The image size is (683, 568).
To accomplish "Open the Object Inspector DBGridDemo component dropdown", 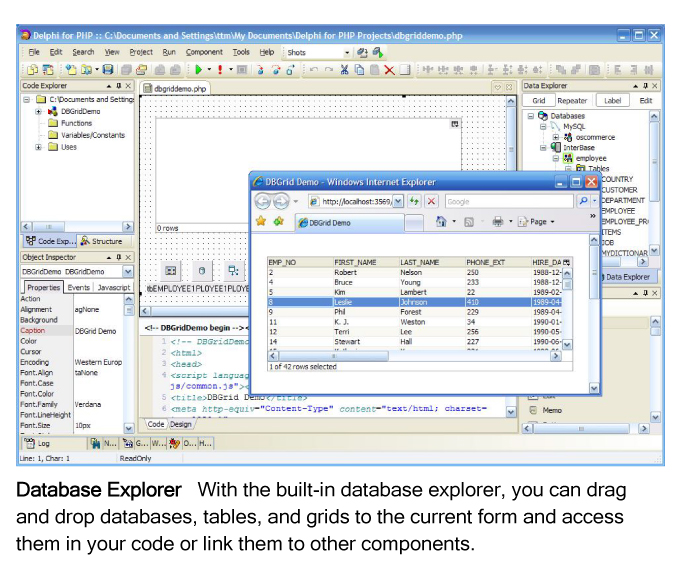I will [x=128, y=272].
